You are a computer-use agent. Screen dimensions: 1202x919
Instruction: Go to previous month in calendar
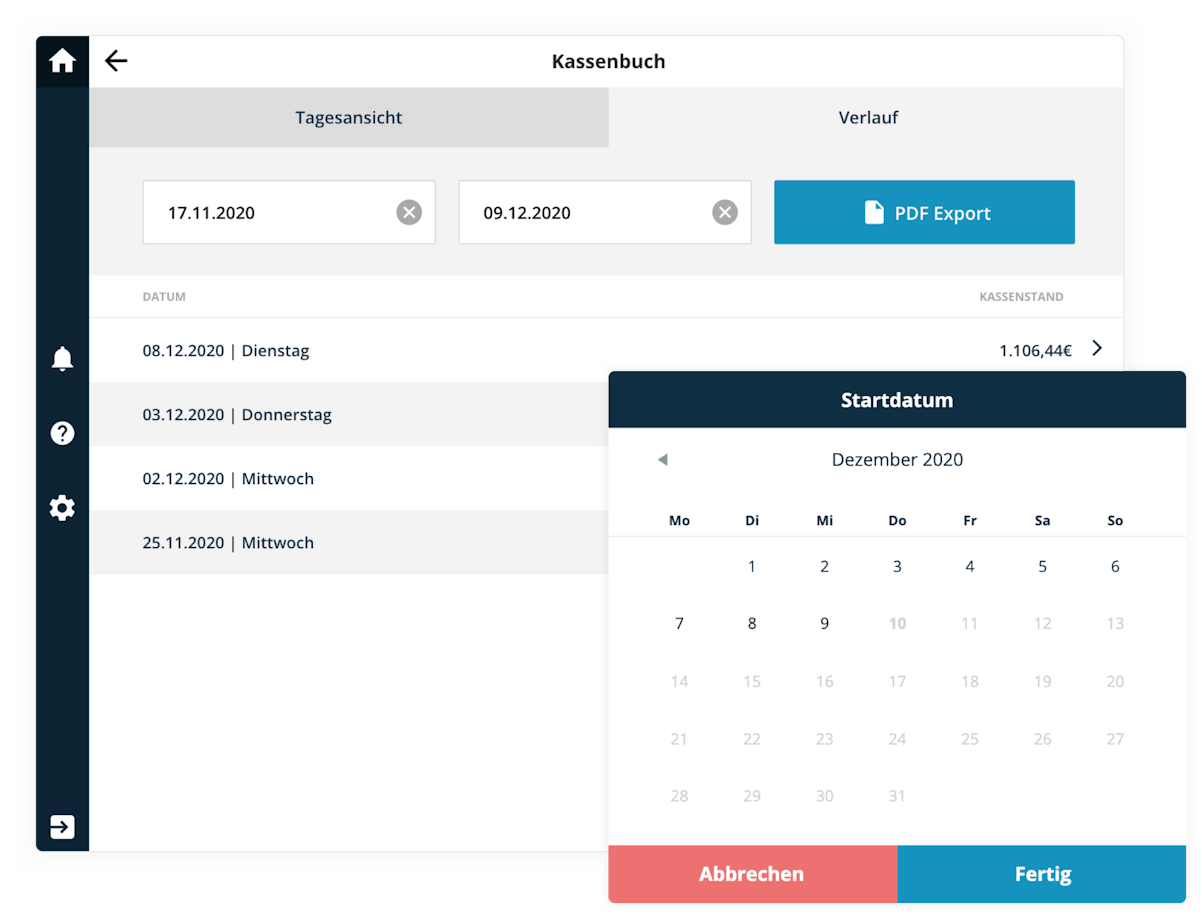662,460
